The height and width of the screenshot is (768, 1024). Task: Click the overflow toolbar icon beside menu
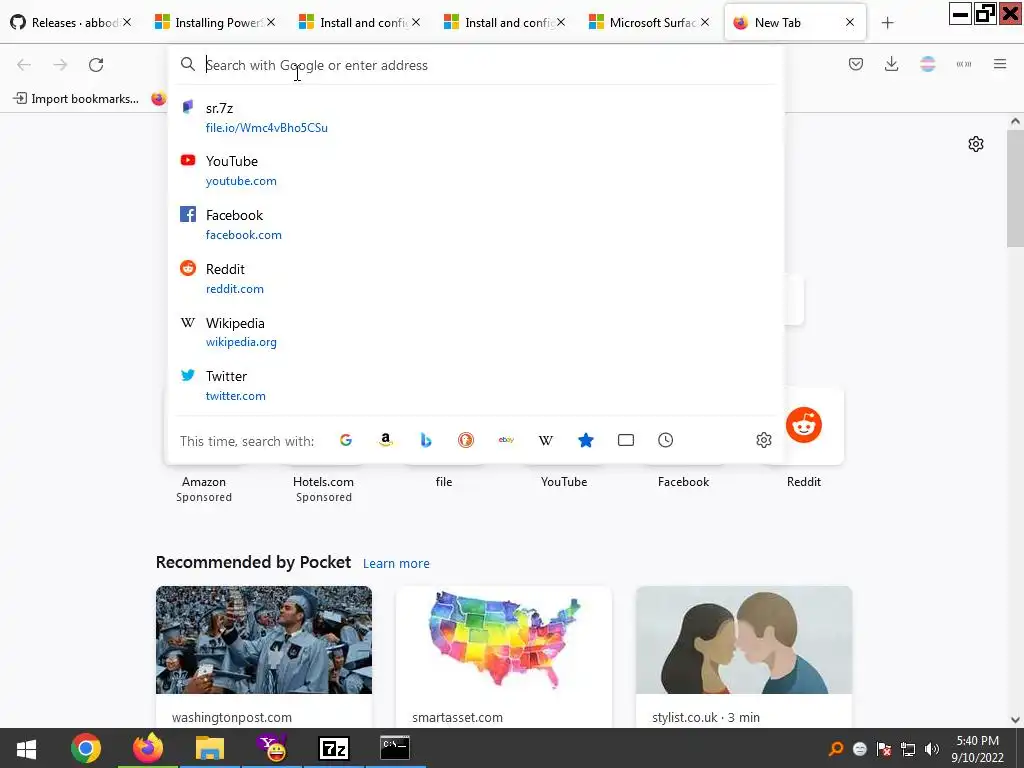click(963, 64)
